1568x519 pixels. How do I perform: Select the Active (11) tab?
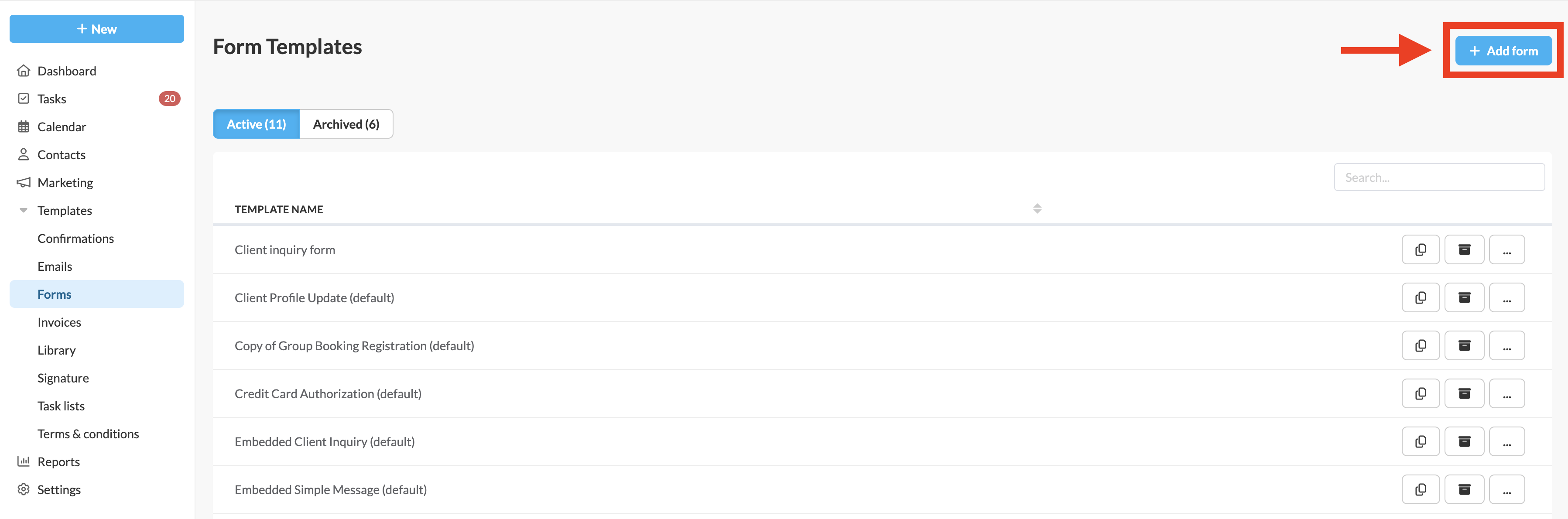[x=256, y=124]
